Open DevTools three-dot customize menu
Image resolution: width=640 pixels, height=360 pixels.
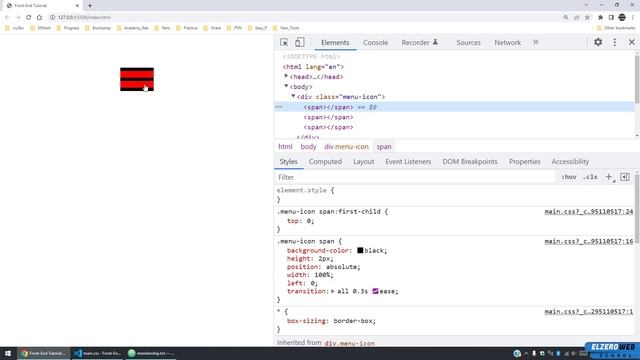click(615, 42)
